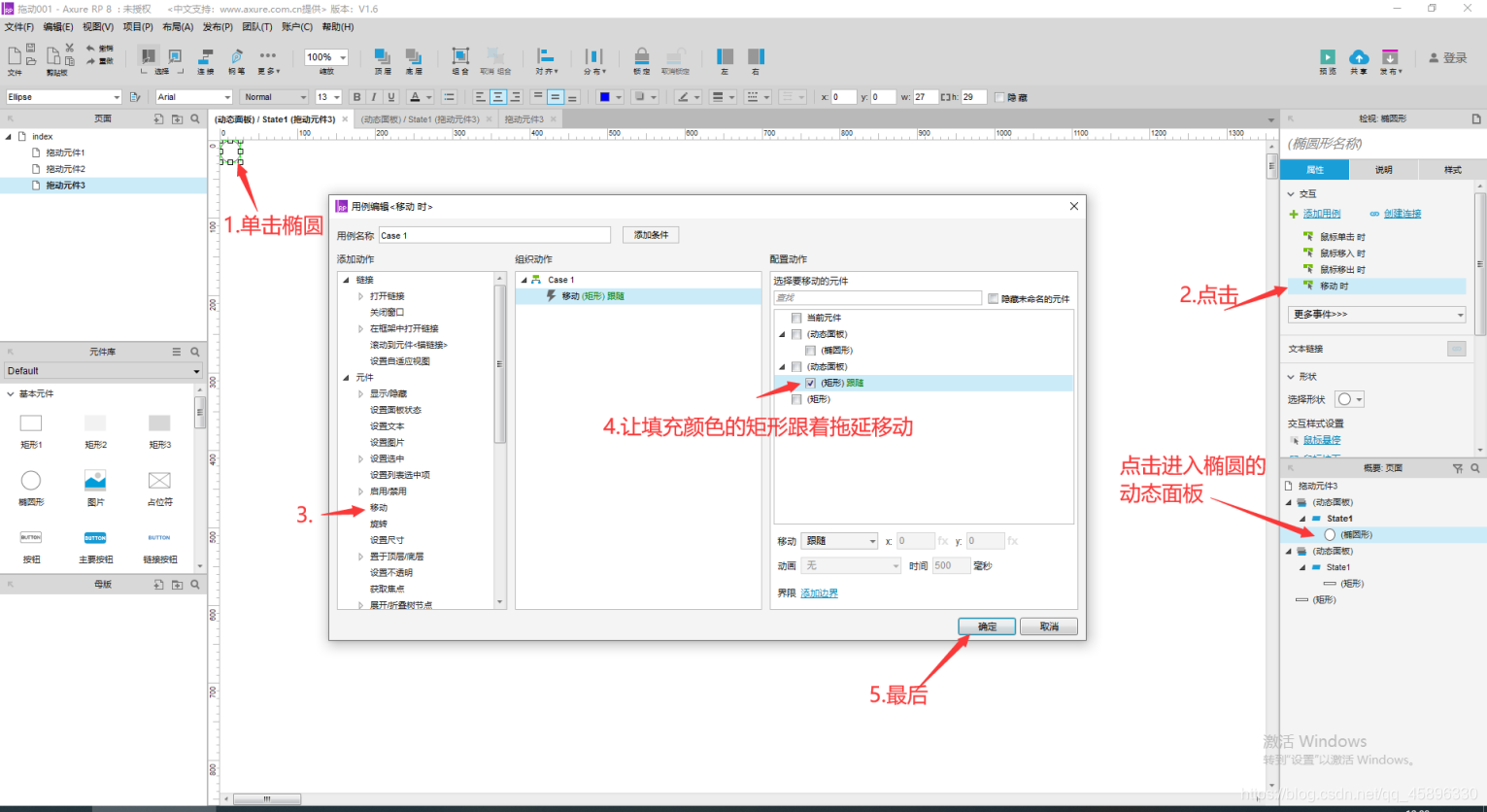The image size is (1487, 812).
Task: Open the font size 13 dropdown
Action: [x=328, y=97]
